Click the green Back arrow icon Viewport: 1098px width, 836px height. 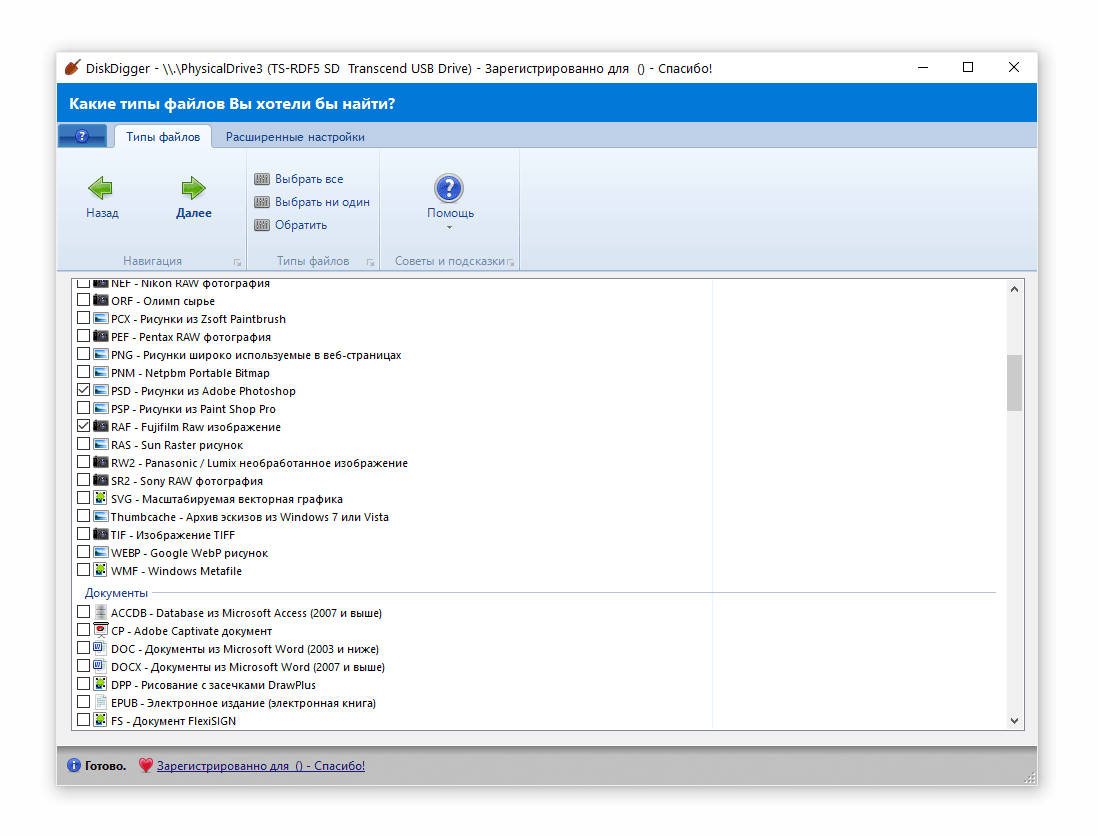[x=100, y=188]
